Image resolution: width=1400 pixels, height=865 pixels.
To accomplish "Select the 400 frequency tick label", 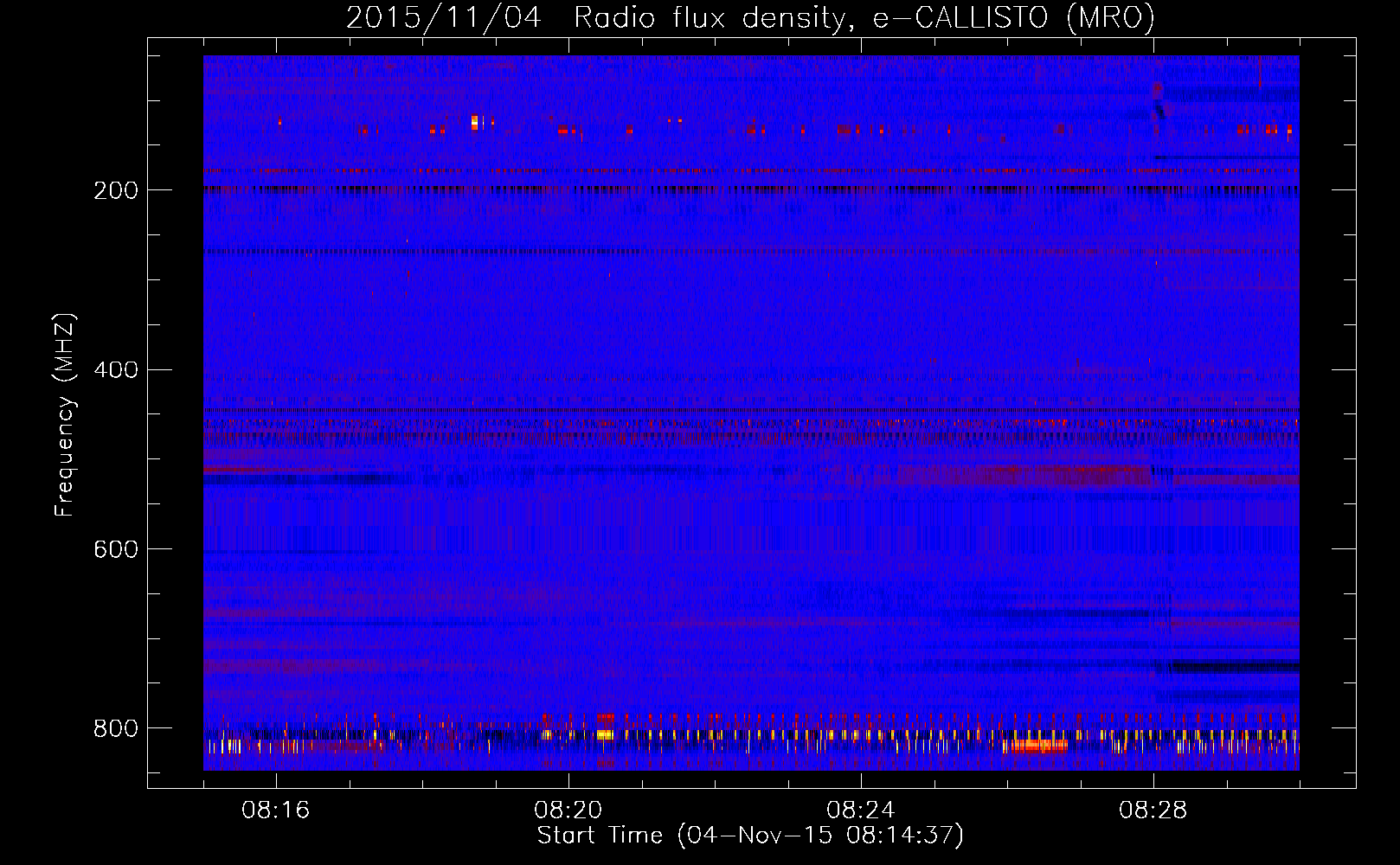I will tap(115, 370).
